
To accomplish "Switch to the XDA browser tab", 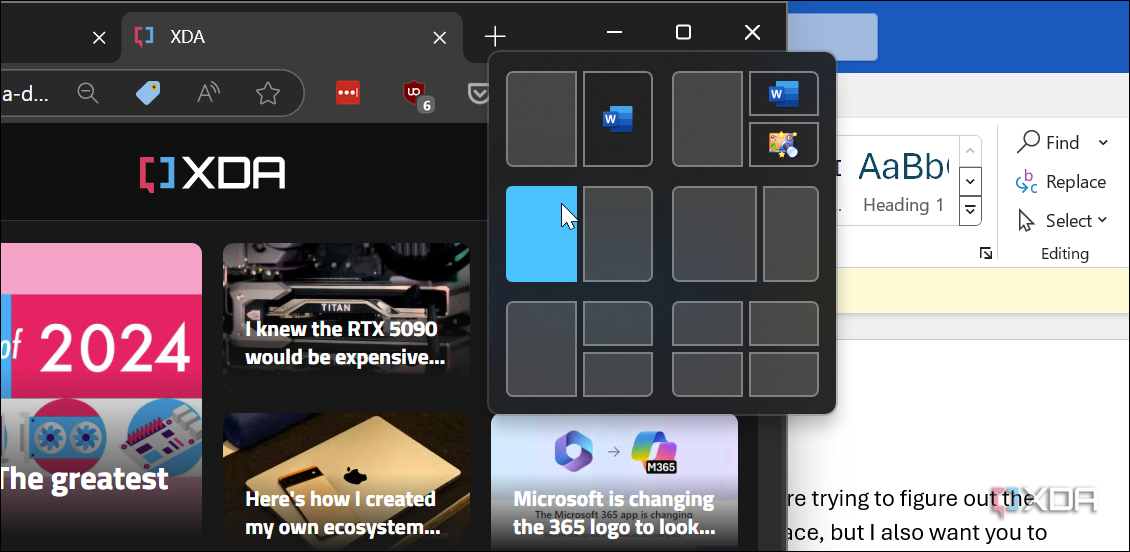I will 292,37.
